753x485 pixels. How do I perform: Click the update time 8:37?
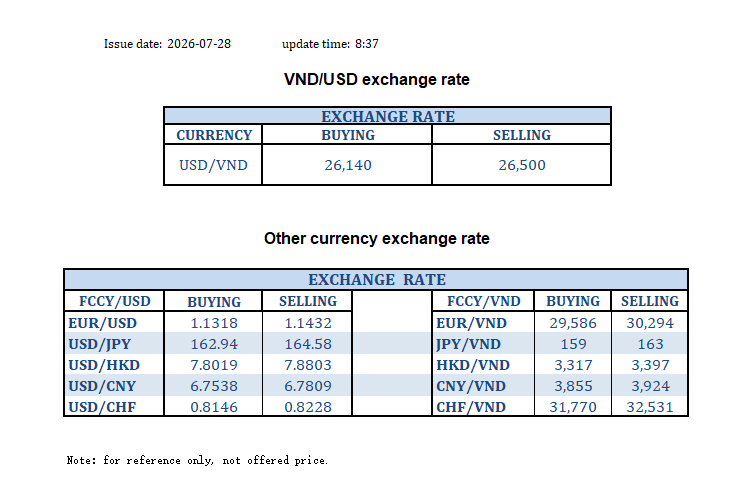366,44
